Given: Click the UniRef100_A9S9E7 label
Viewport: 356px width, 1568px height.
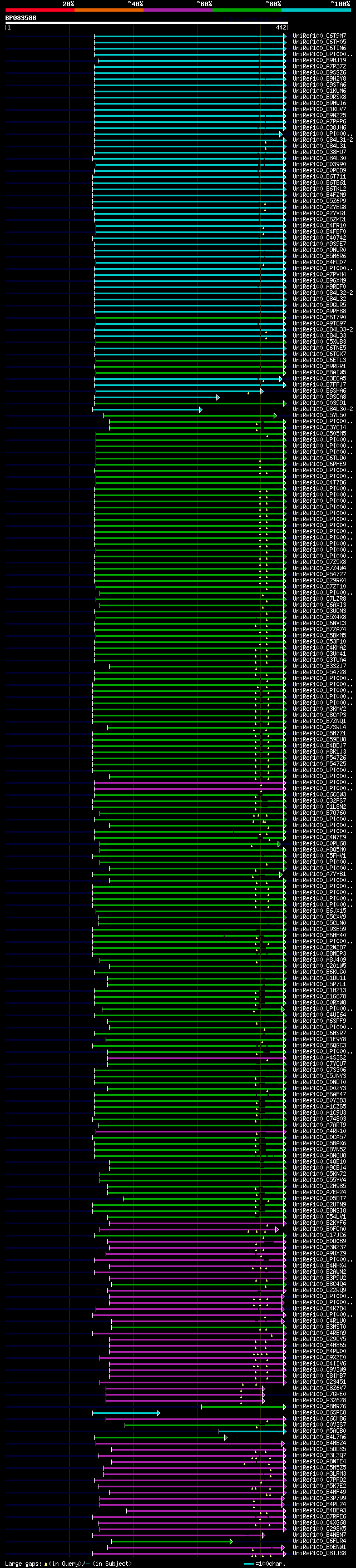Looking at the screenshot, I should coord(319,244).
